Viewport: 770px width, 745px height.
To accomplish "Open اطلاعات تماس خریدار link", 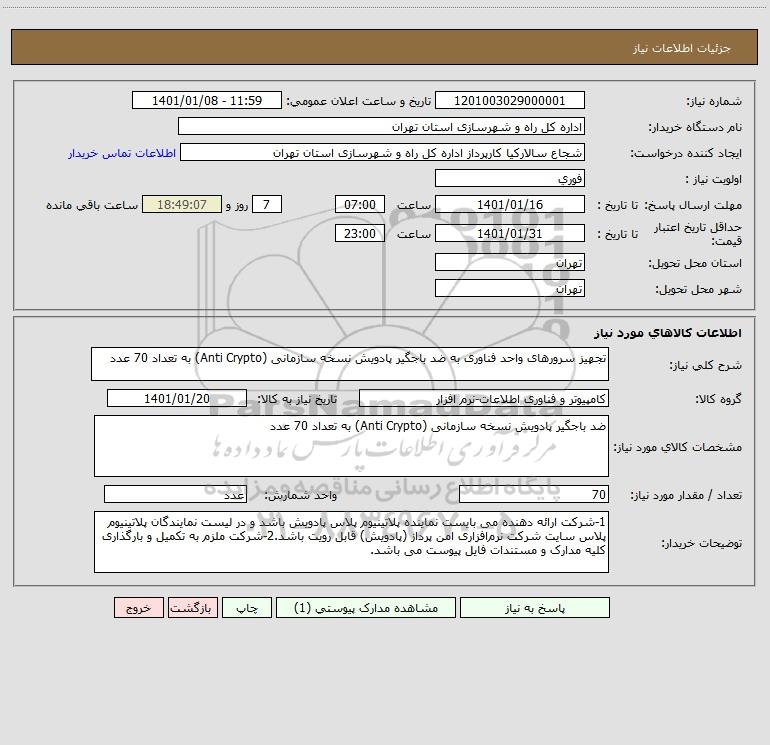I will click(x=122, y=153).
